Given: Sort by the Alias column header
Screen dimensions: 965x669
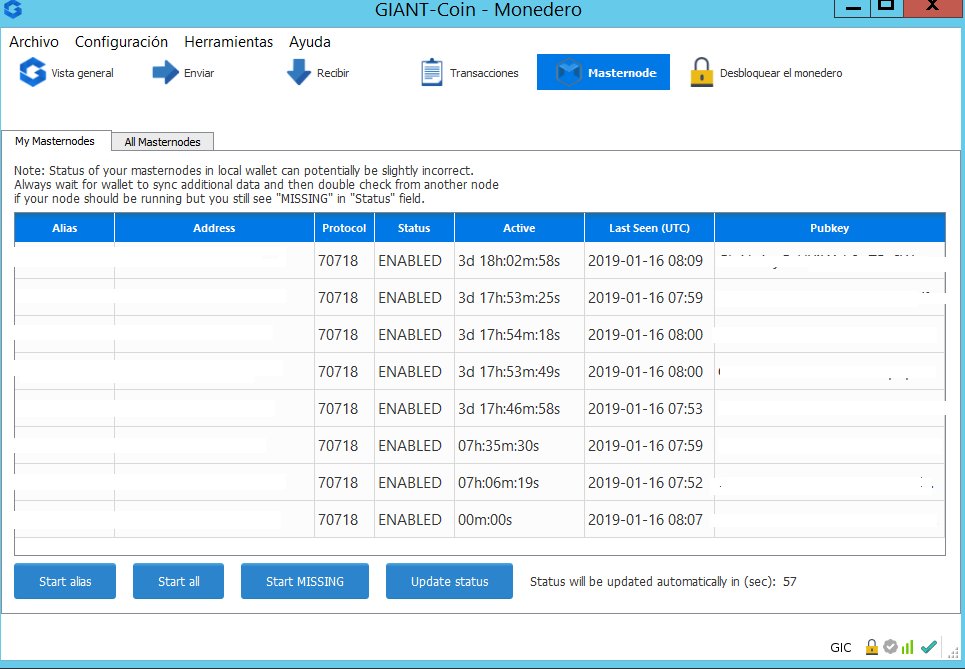Looking at the screenshot, I should tap(65, 228).
